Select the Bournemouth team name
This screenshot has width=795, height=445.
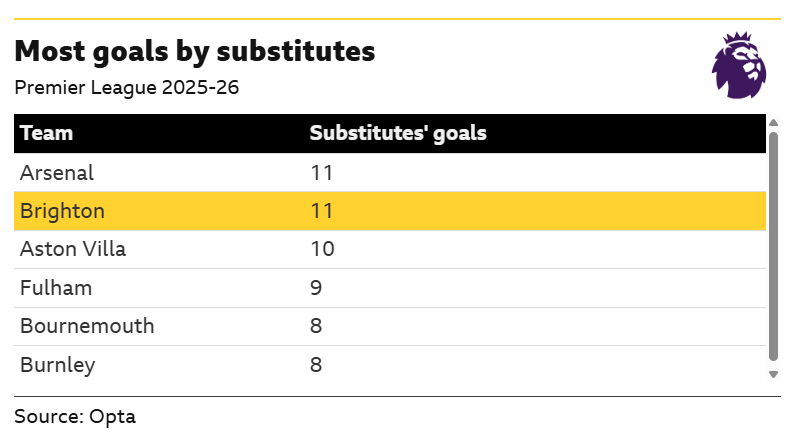(x=87, y=326)
